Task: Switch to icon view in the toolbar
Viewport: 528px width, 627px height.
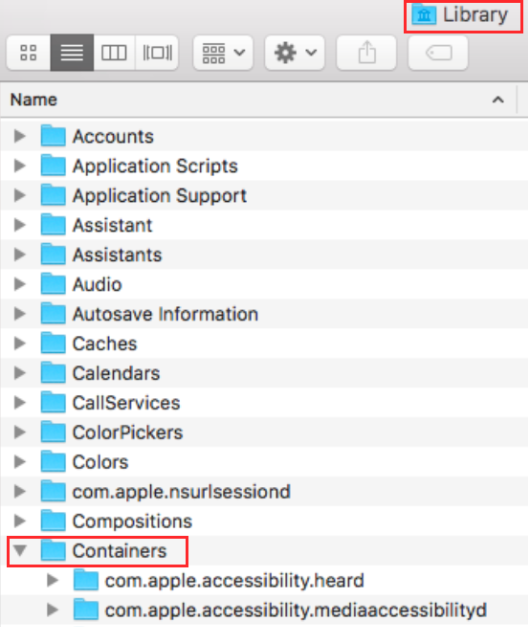Action: point(28,52)
